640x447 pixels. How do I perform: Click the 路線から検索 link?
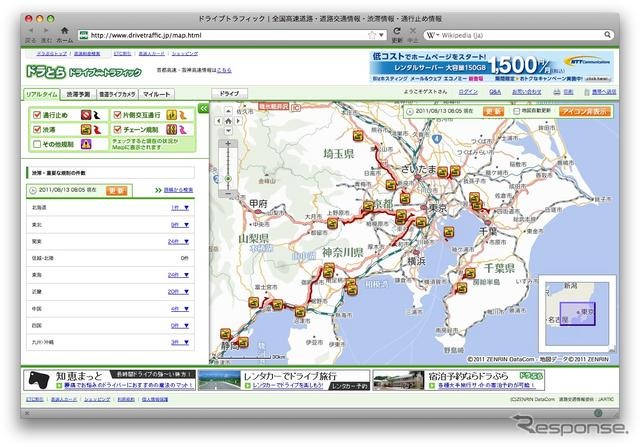(178, 190)
